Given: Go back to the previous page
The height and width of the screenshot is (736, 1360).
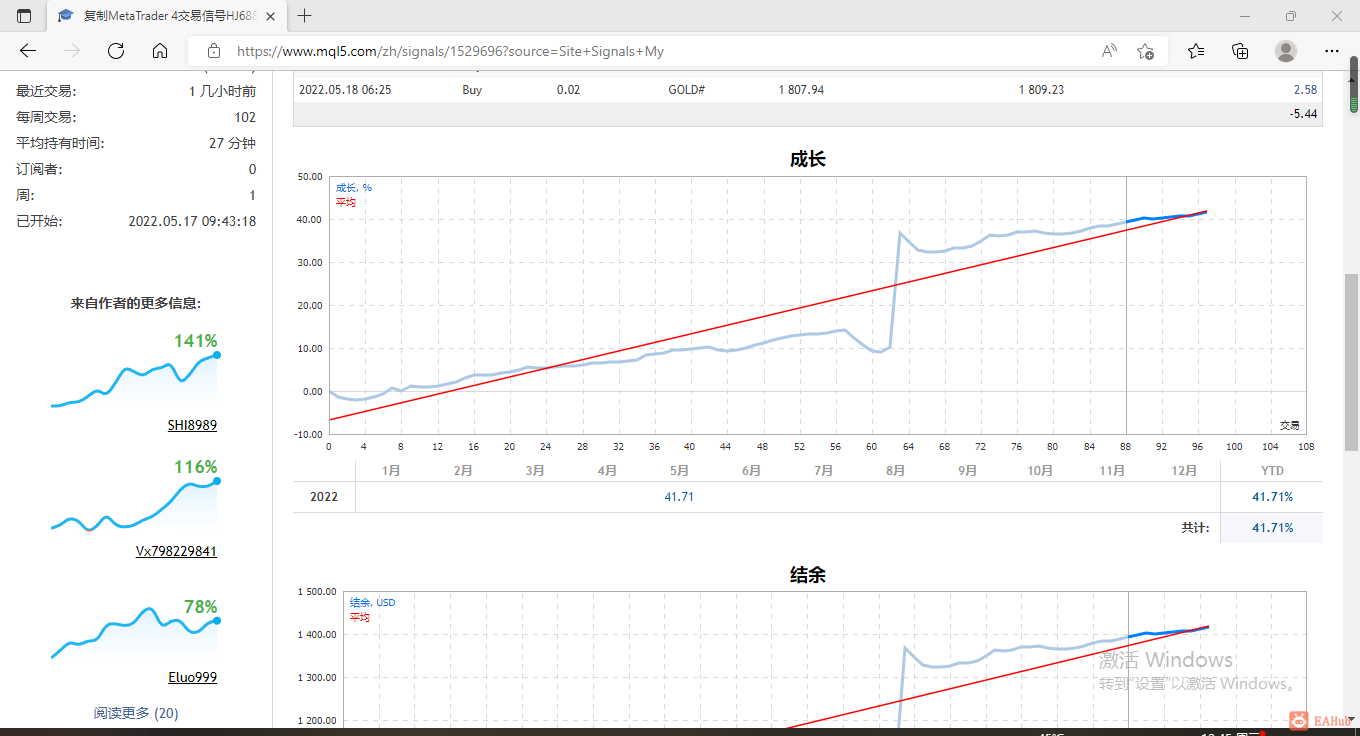Looking at the screenshot, I should pos(28,51).
